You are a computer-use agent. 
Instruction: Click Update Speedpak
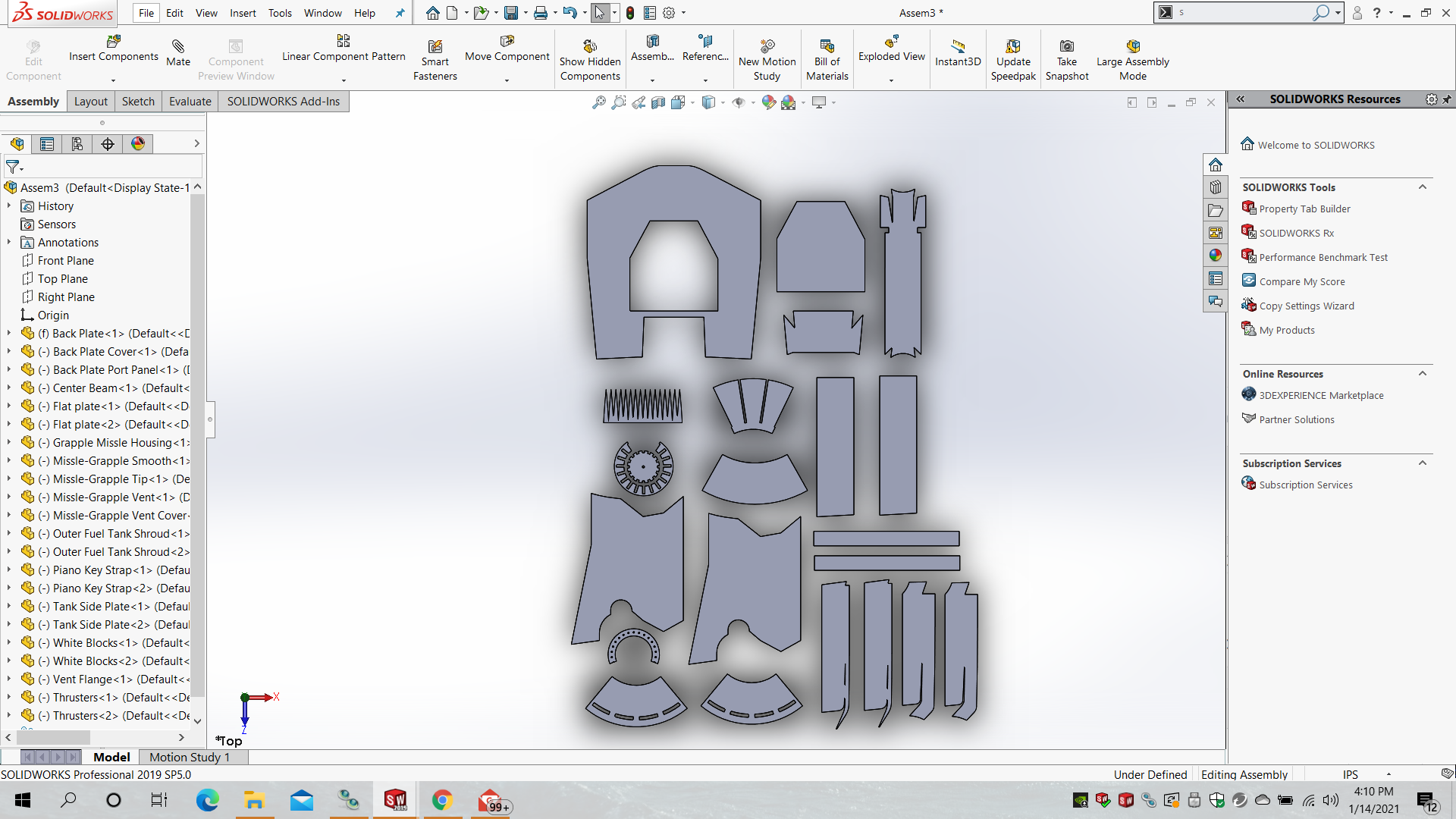coord(1013,61)
